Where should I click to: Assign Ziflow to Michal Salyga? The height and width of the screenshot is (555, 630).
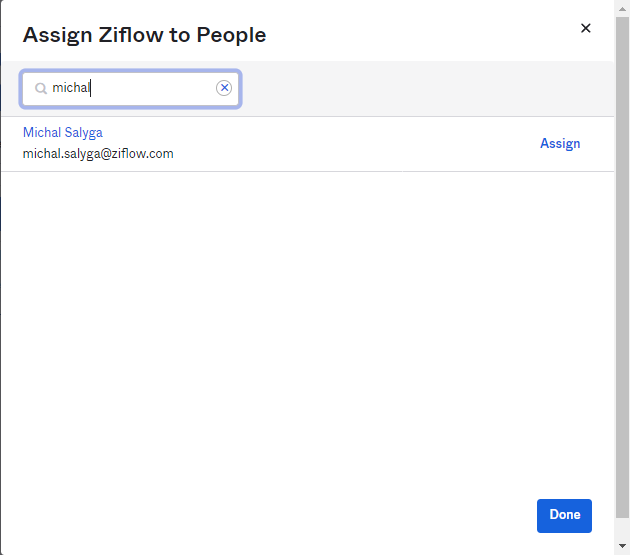pos(560,143)
